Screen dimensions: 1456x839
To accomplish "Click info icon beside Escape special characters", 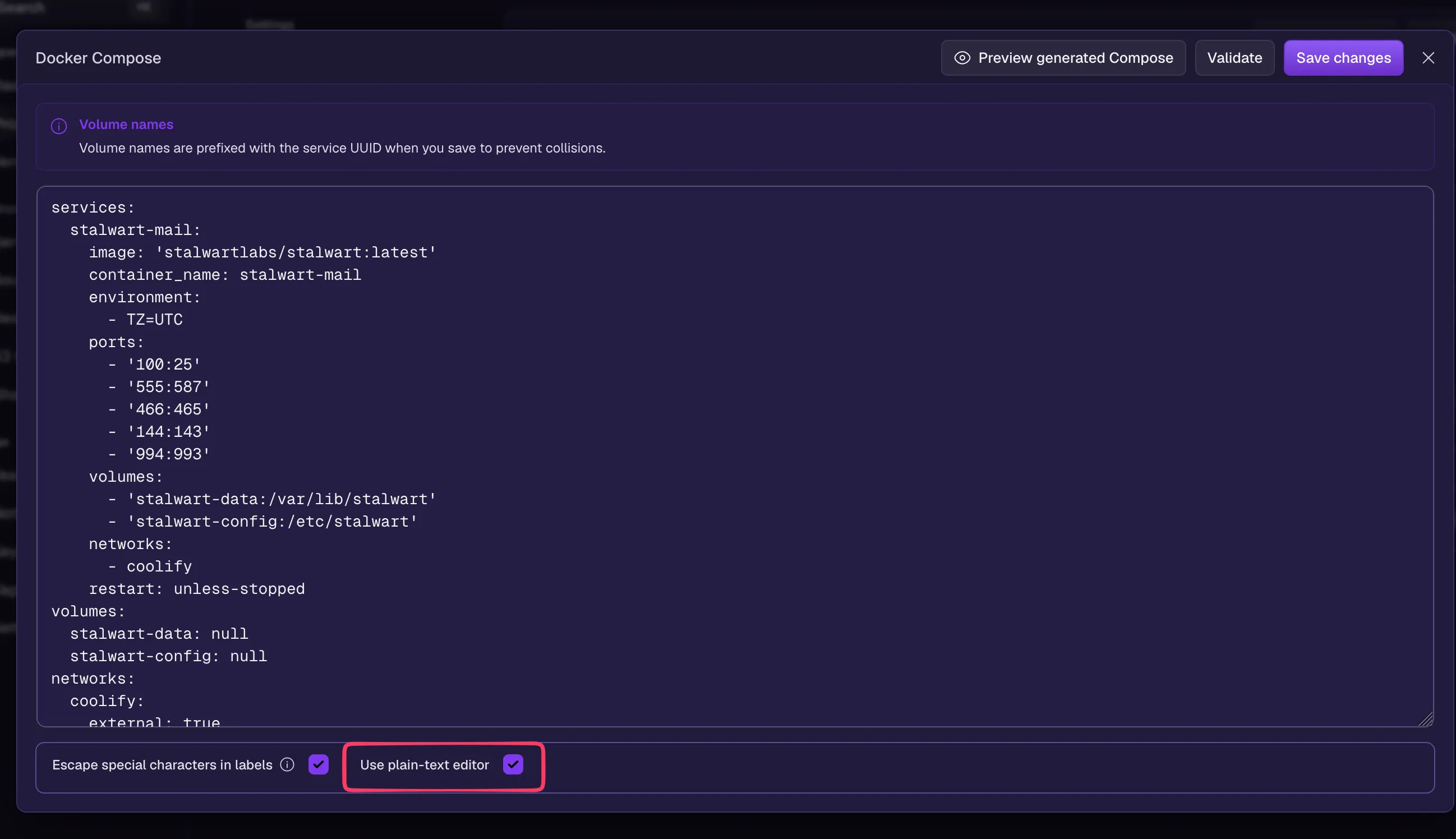I will [287, 764].
